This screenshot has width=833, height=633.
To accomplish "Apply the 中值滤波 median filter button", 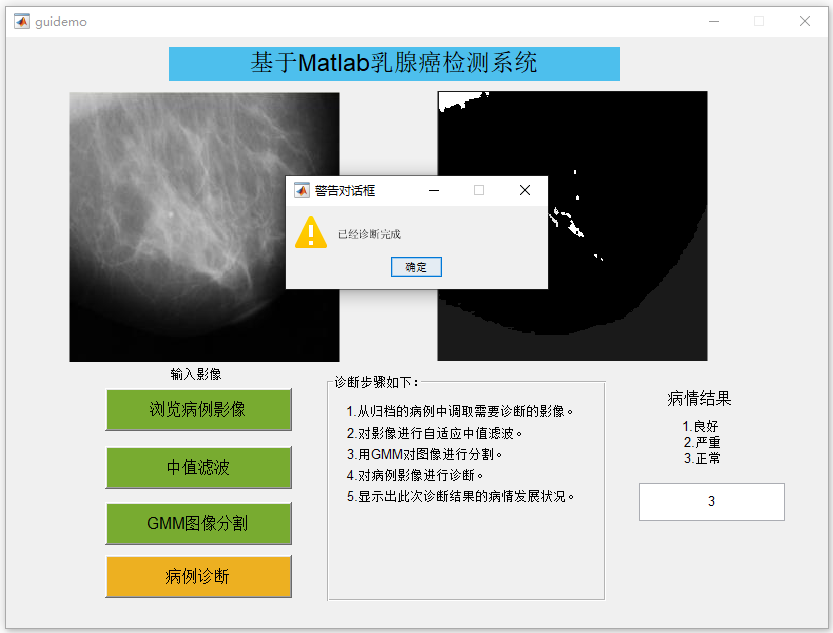I will [198, 467].
